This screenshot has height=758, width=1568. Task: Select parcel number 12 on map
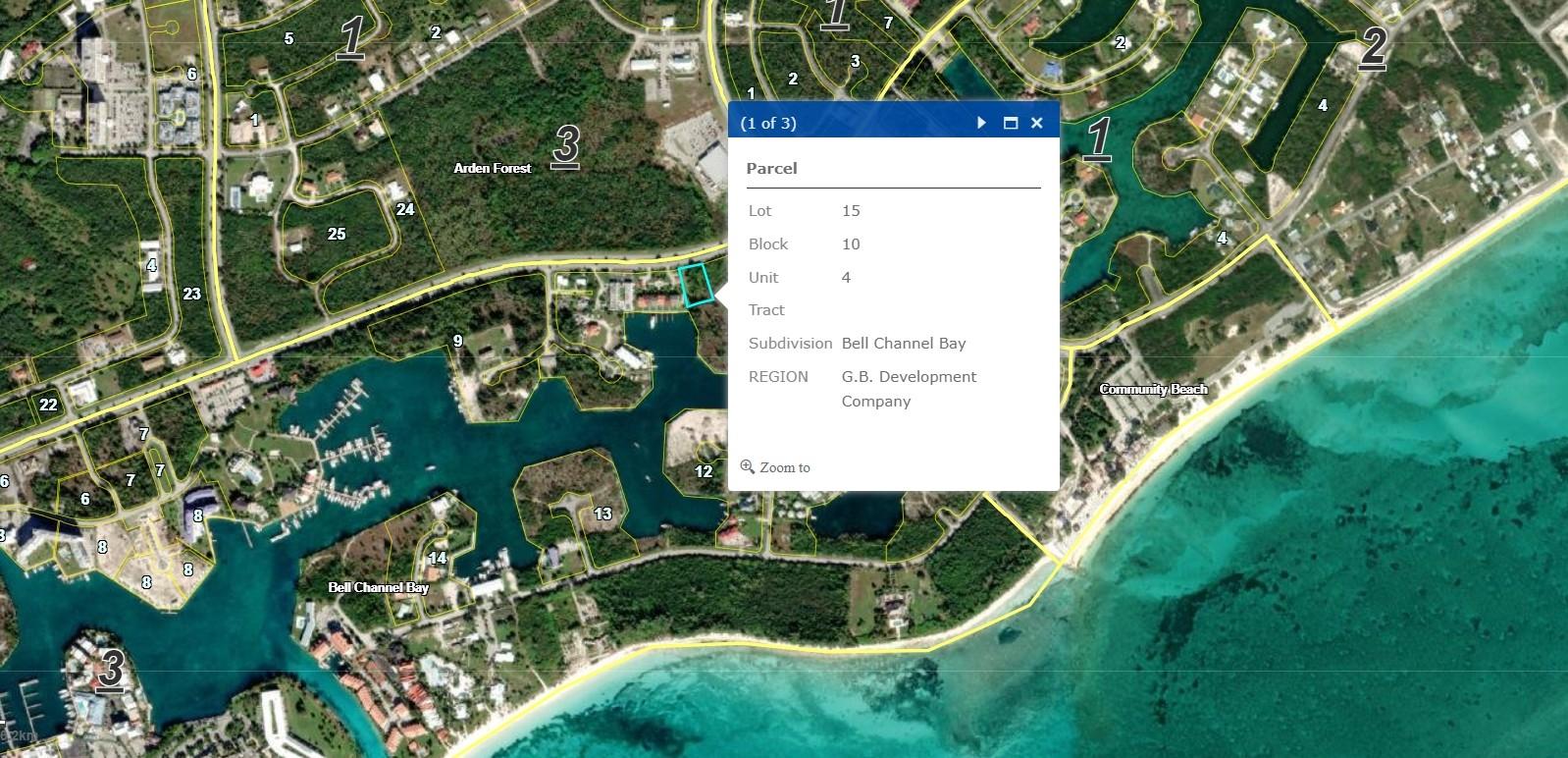pos(704,471)
